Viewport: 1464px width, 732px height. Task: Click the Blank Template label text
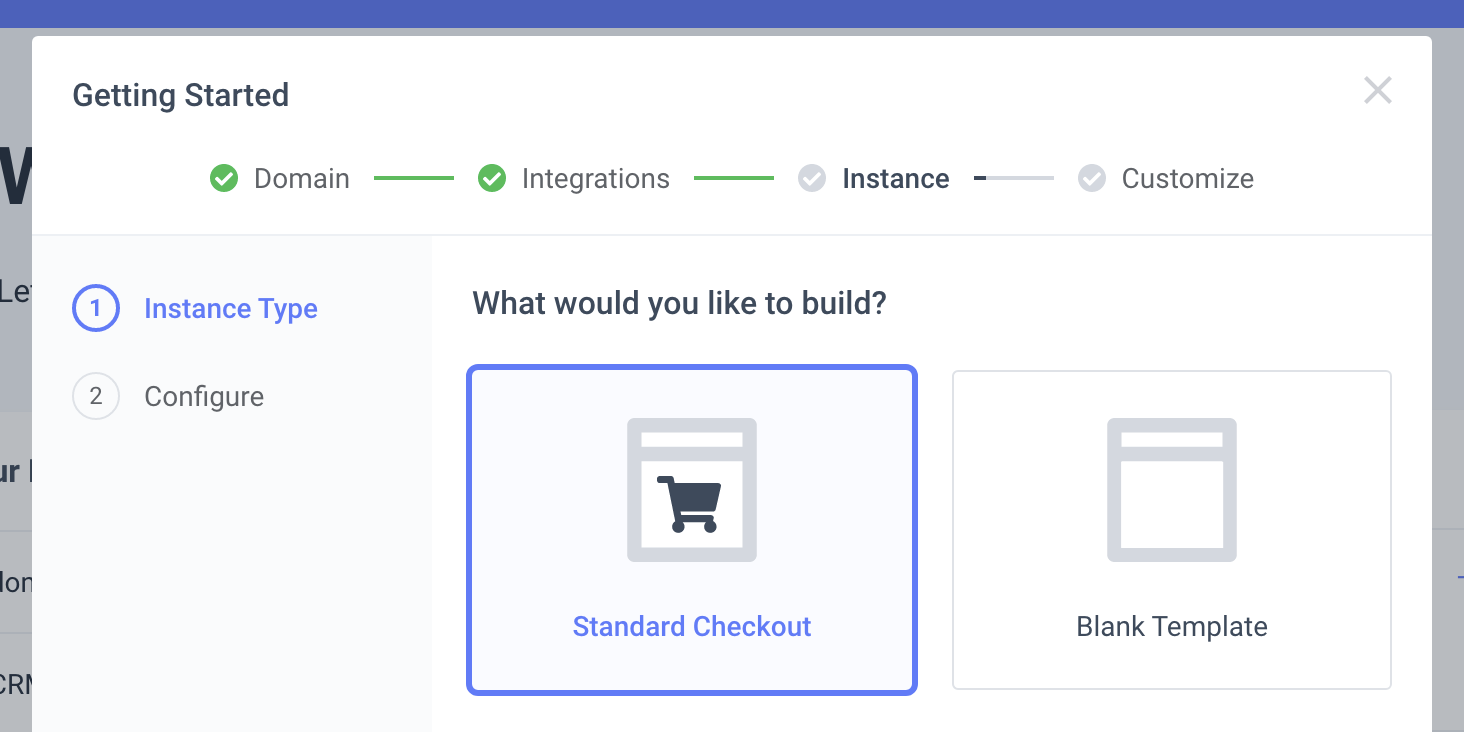click(1171, 627)
